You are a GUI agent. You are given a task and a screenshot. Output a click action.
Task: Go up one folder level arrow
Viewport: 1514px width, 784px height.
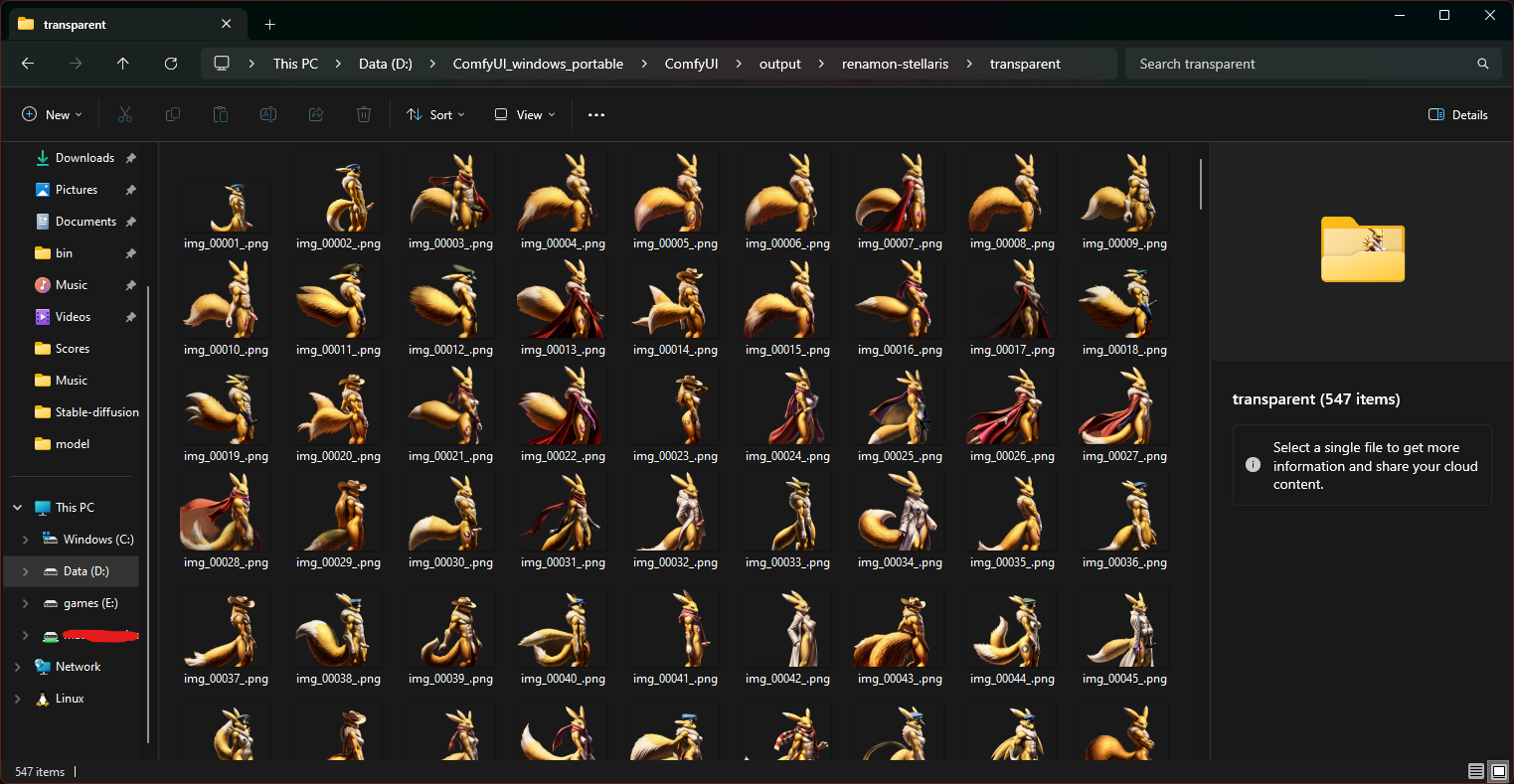tap(123, 64)
